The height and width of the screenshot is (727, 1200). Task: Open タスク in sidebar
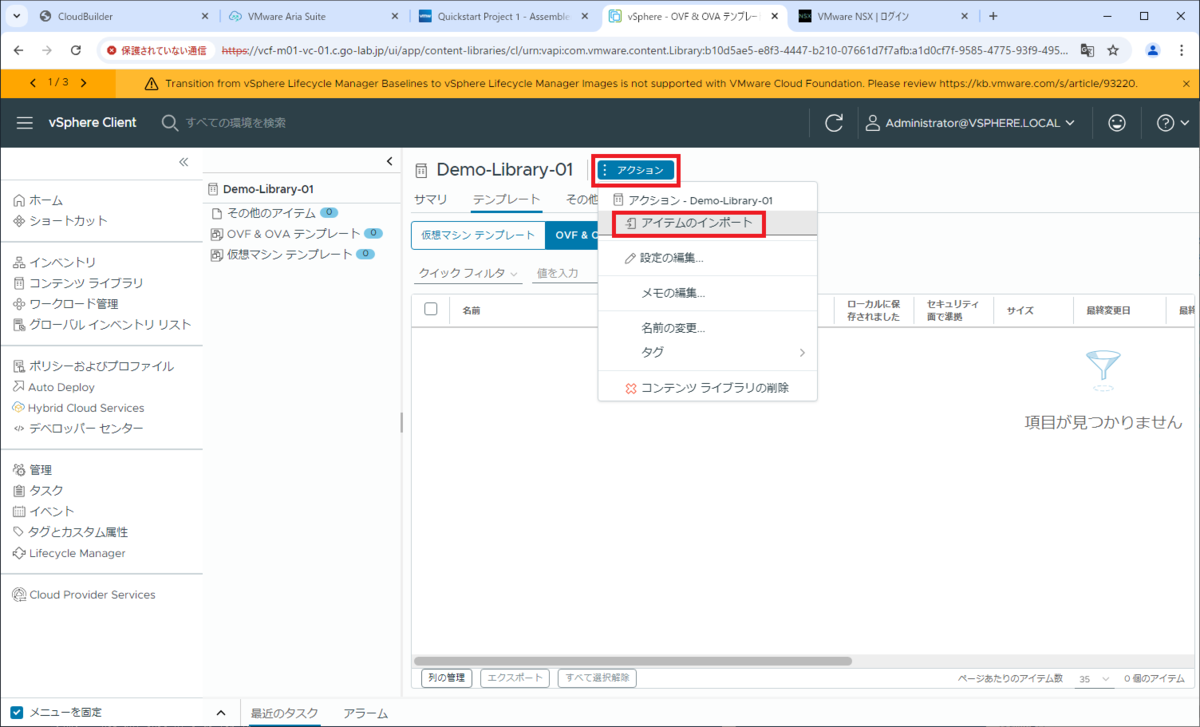(x=38, y=491)
